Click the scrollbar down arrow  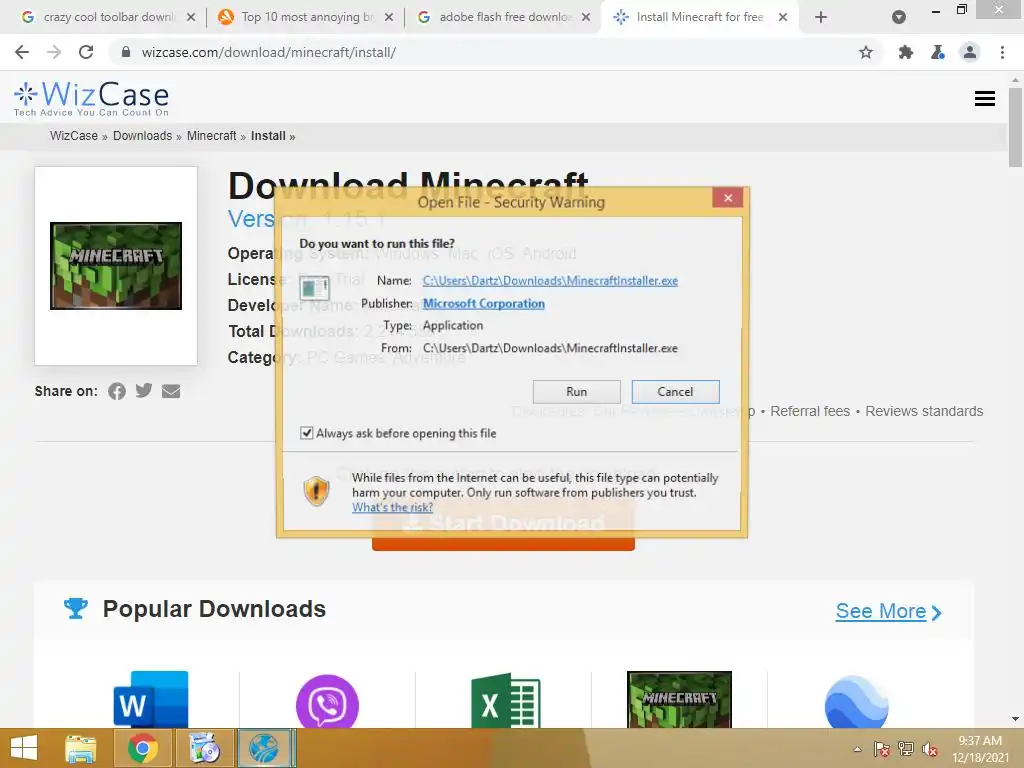(1015, 719)
